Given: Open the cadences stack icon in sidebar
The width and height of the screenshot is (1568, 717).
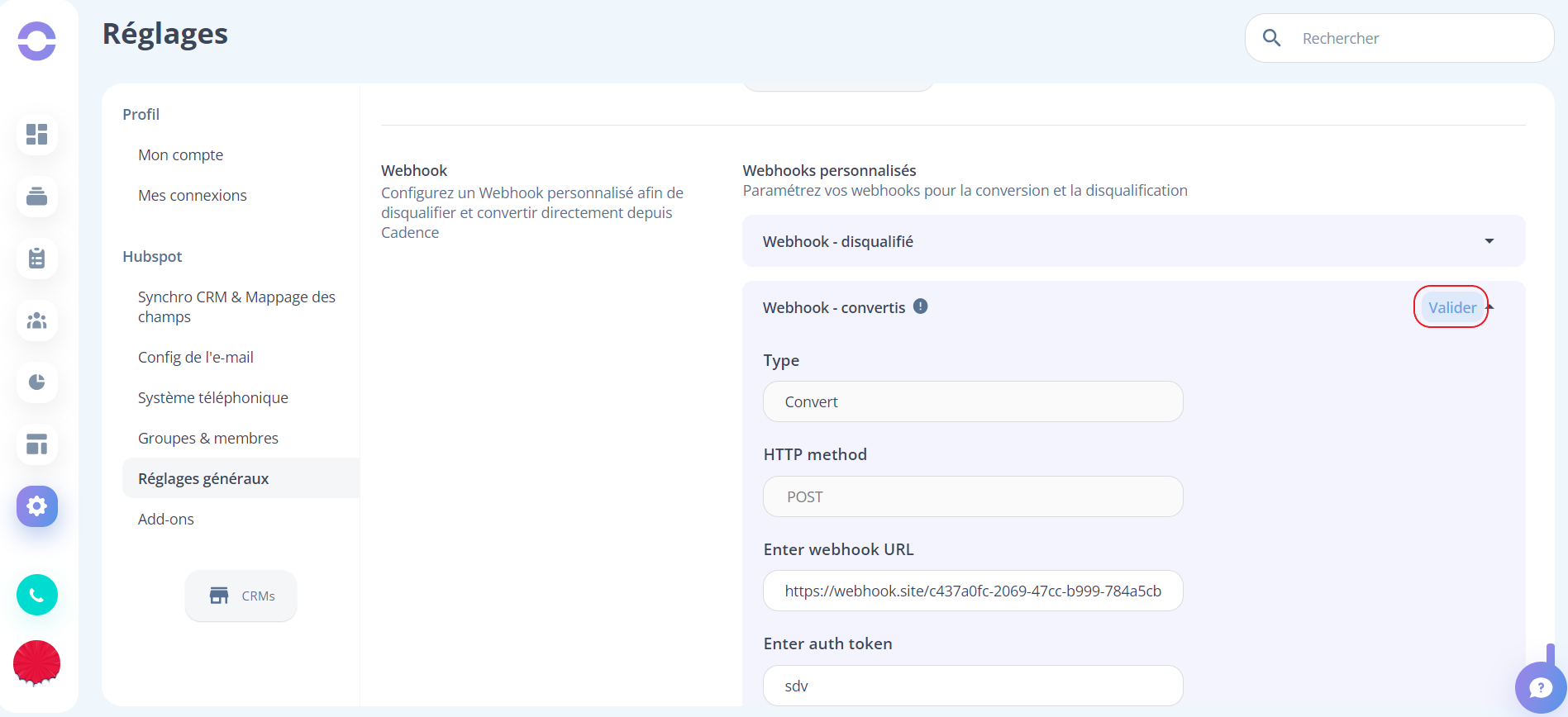Looking at the screenshot, I should click(37, 197).
